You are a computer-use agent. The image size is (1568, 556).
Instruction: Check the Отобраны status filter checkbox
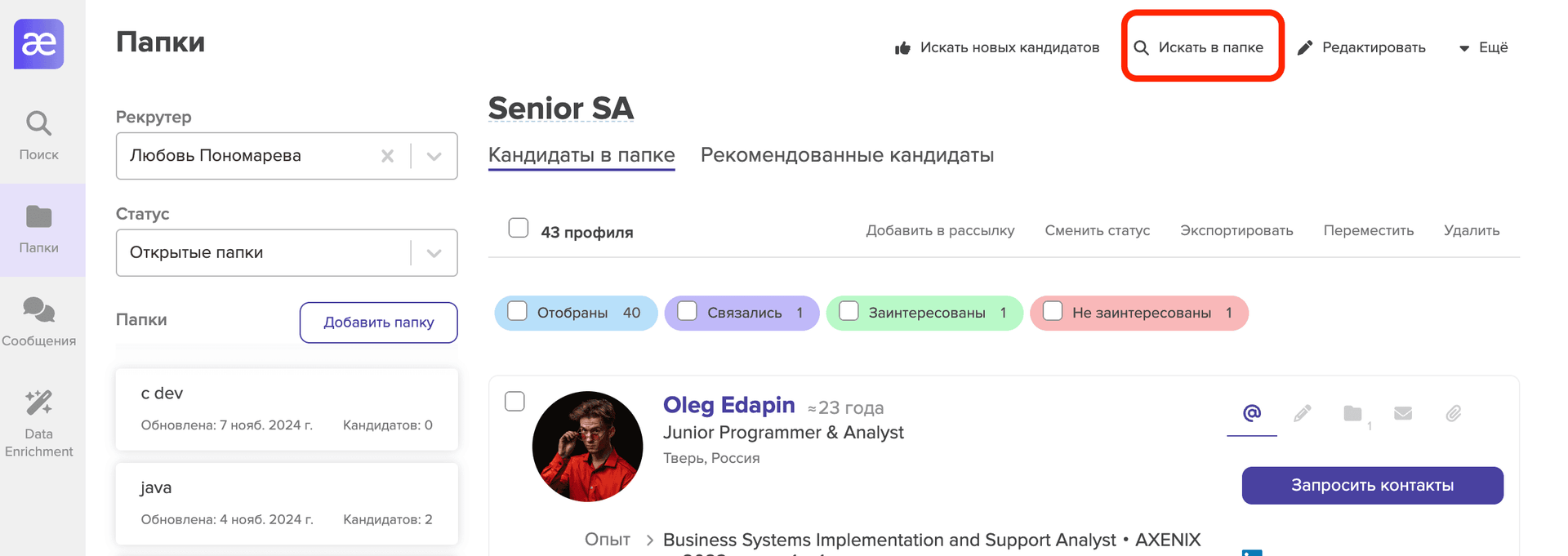[517, 311]
